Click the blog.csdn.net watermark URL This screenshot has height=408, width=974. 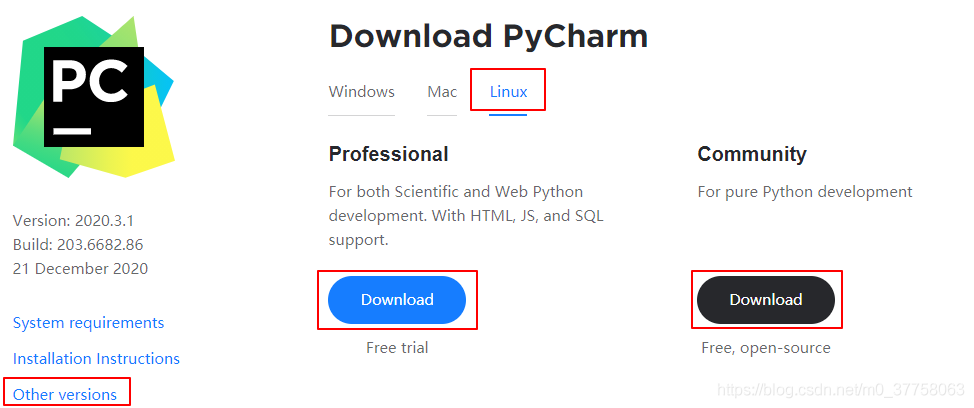tap(839, 386)
